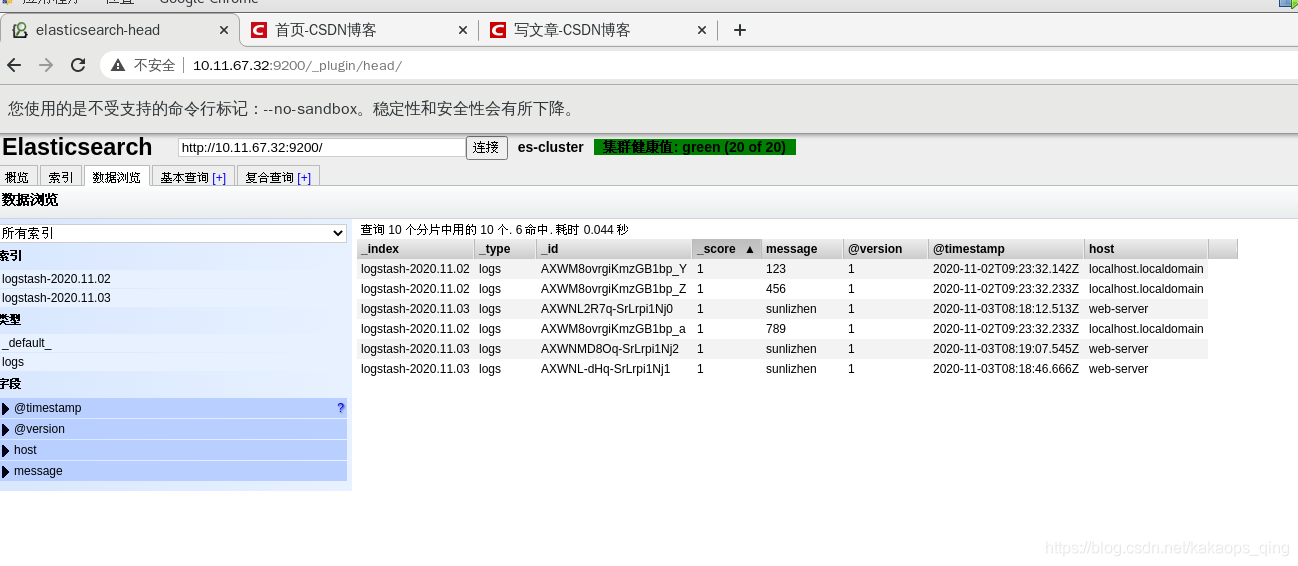Select the 数据浏览 tab
The width and height of the screenshot is (1298, 566).
(x=117, y=177)
